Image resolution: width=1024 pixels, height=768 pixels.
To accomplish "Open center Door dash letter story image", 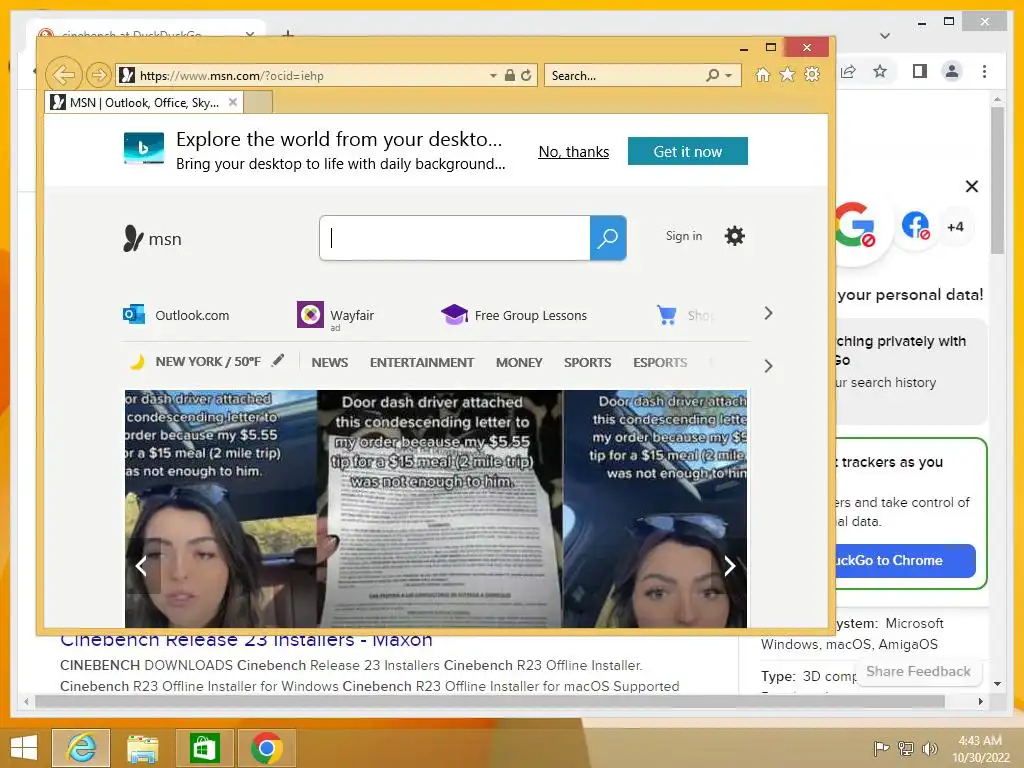I will pyautogui.click(x=440, y=509).
